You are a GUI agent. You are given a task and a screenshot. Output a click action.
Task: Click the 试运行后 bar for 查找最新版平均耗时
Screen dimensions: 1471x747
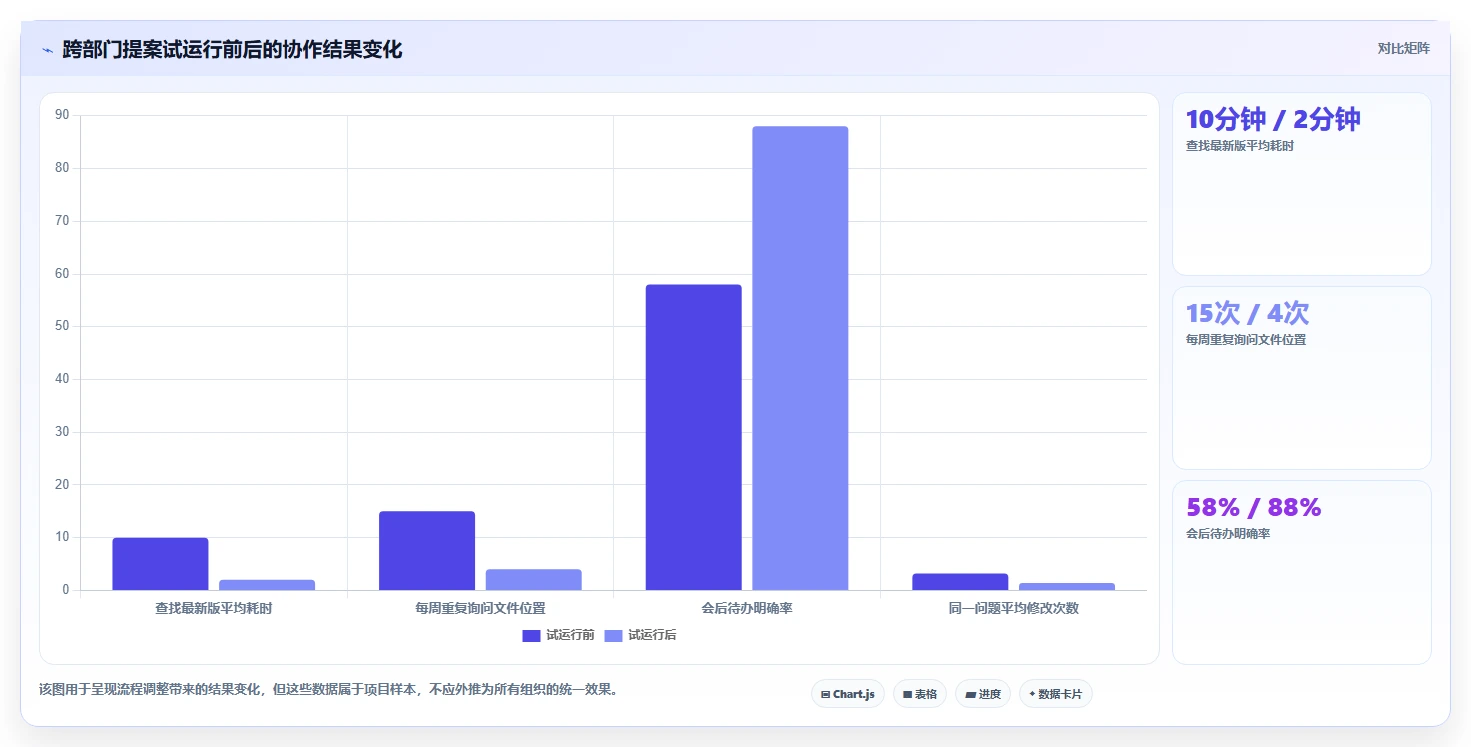point(267,585)
